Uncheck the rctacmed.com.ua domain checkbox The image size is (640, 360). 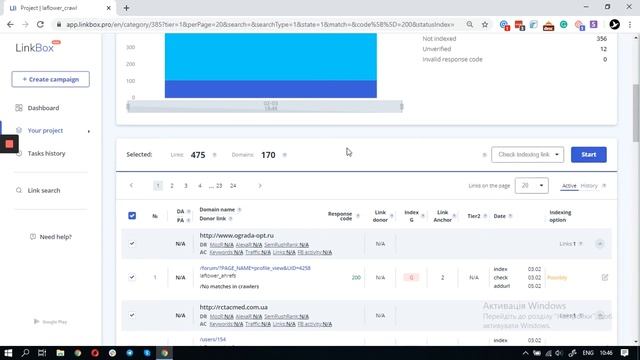132,315
